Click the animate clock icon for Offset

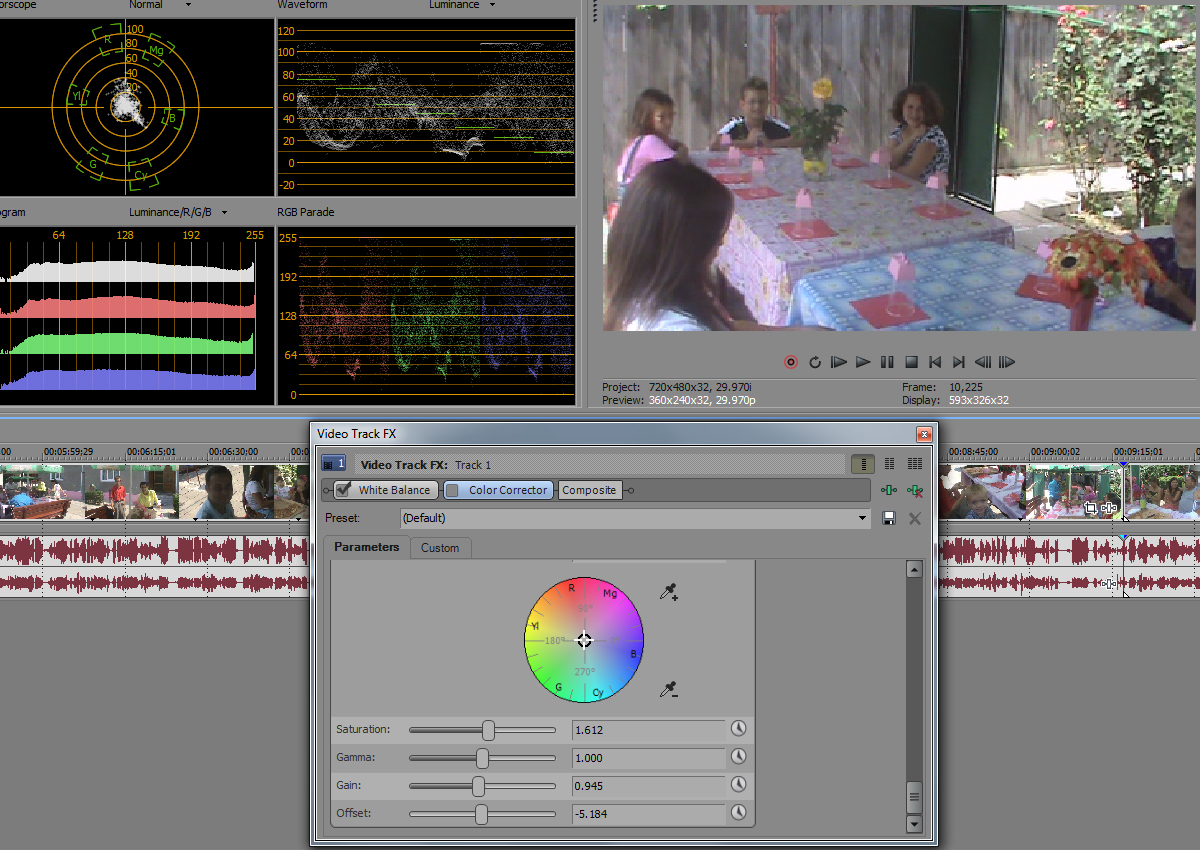coord(739,813)
